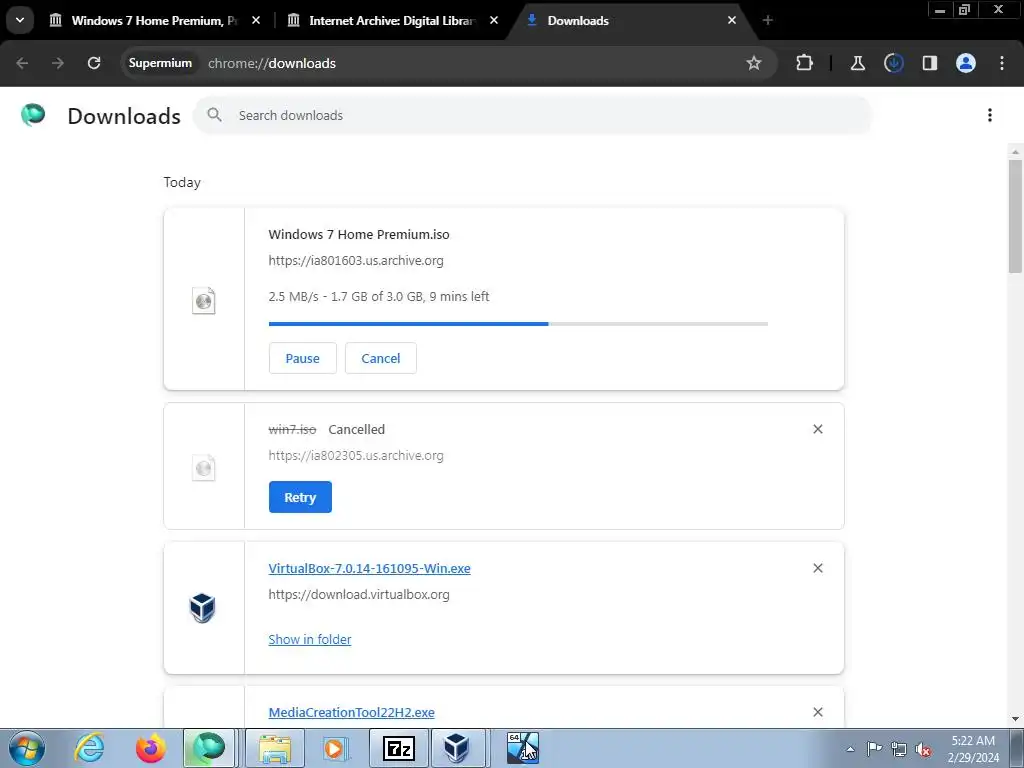Click the scrollbar down arrow

1014,719
